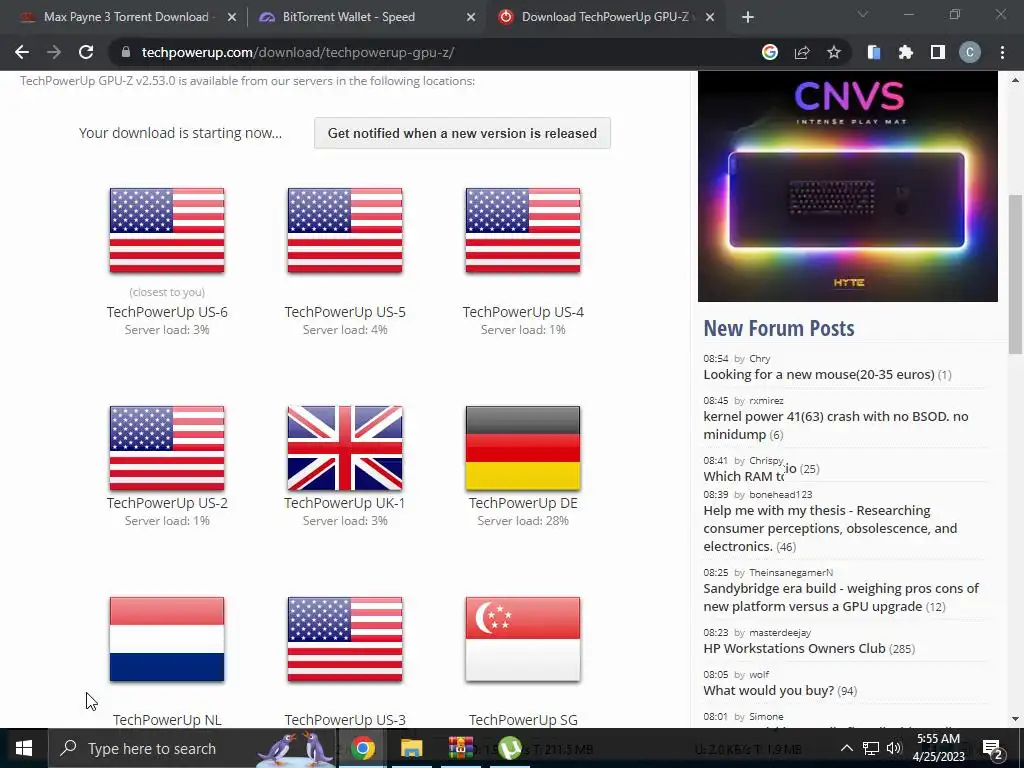Open File Explorer from taskbar
1024x768 pixels.
411,748
